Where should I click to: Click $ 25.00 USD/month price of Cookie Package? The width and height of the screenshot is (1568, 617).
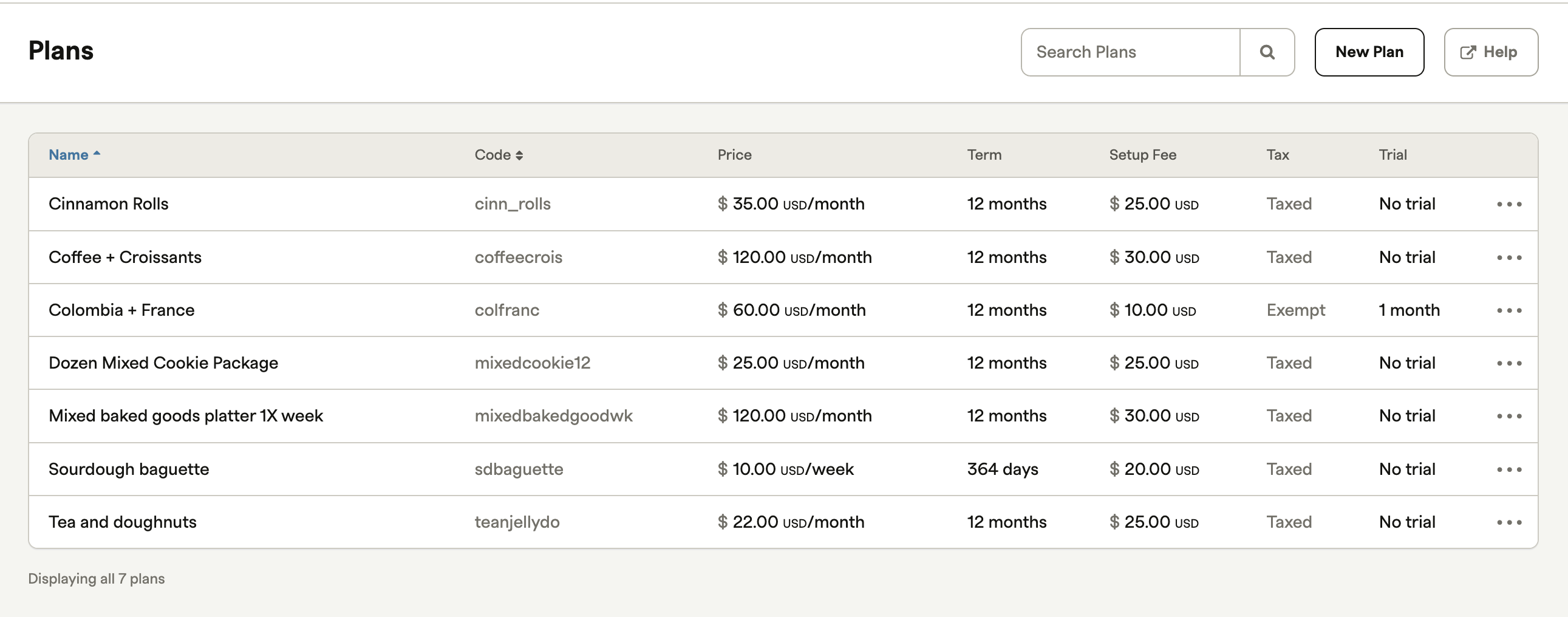pyautogui.click(x=791, y=363)
